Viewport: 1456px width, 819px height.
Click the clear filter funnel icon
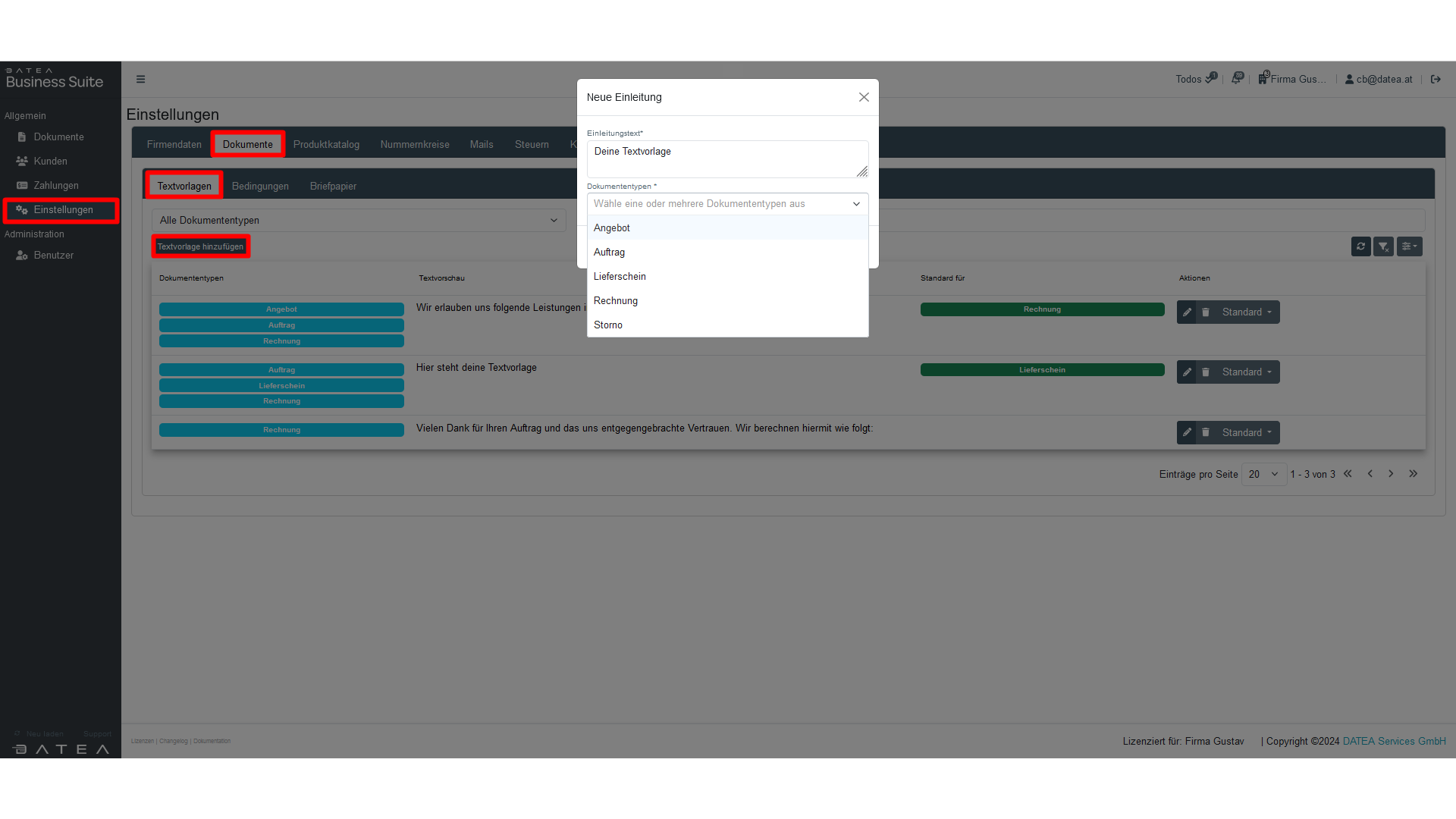pyautogui.click(x=1383, y=246)
